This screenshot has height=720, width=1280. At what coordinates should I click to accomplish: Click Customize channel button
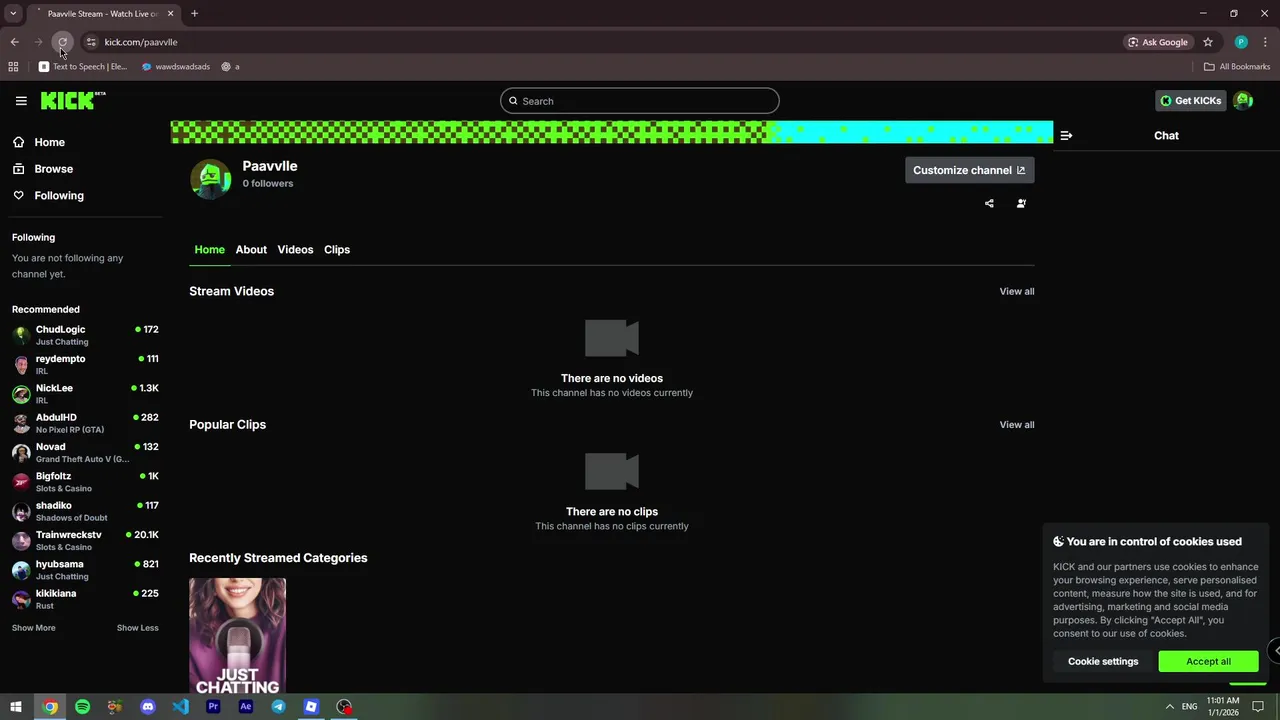click(969, 170)
